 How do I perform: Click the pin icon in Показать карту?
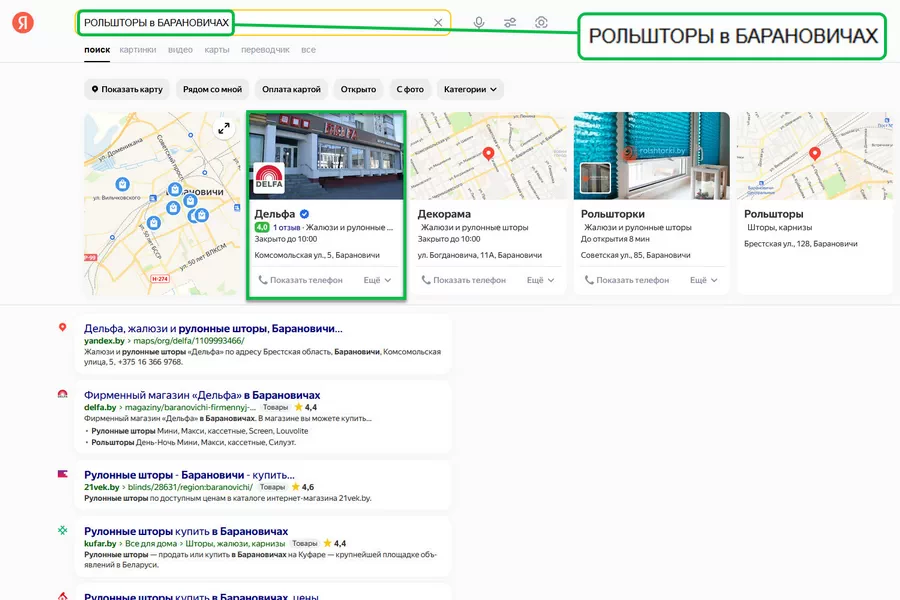[x=95, y=89]
